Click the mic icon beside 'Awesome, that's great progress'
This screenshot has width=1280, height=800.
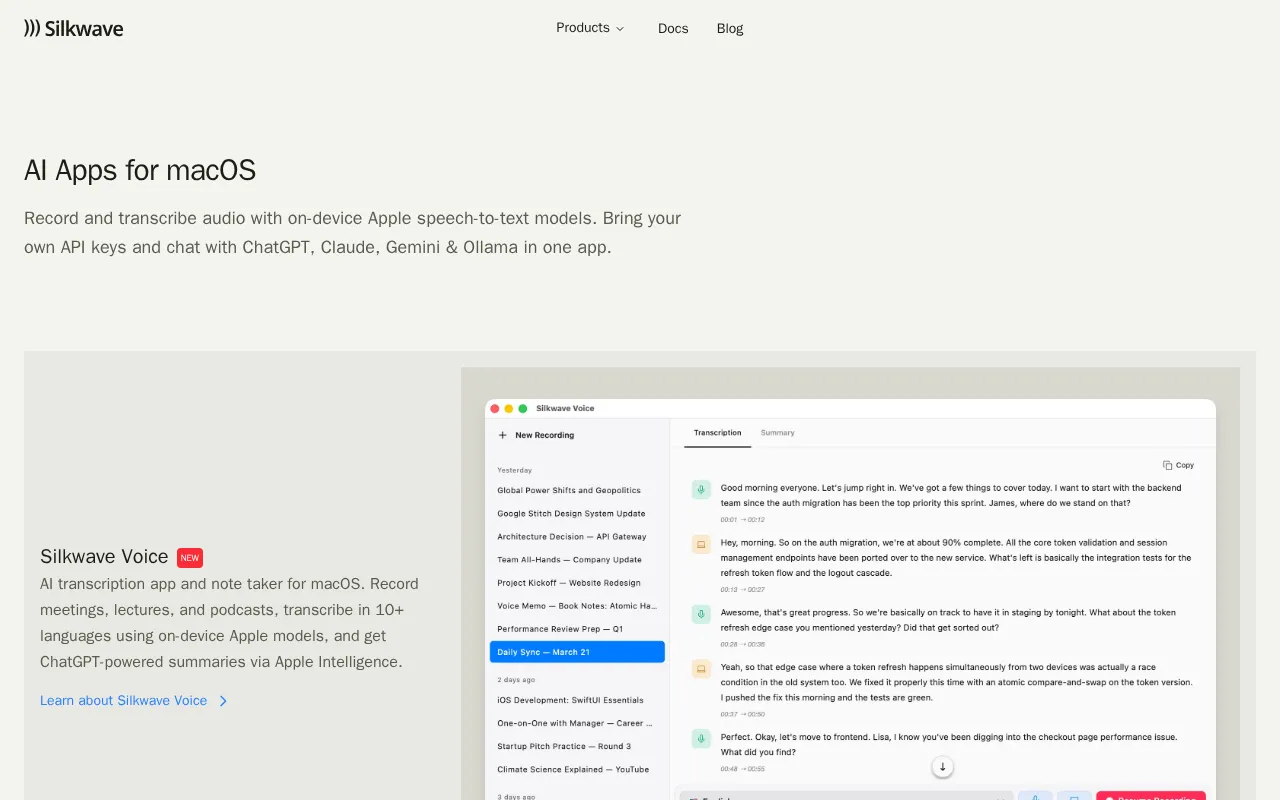pyautogui.click(x=701, y=613)
